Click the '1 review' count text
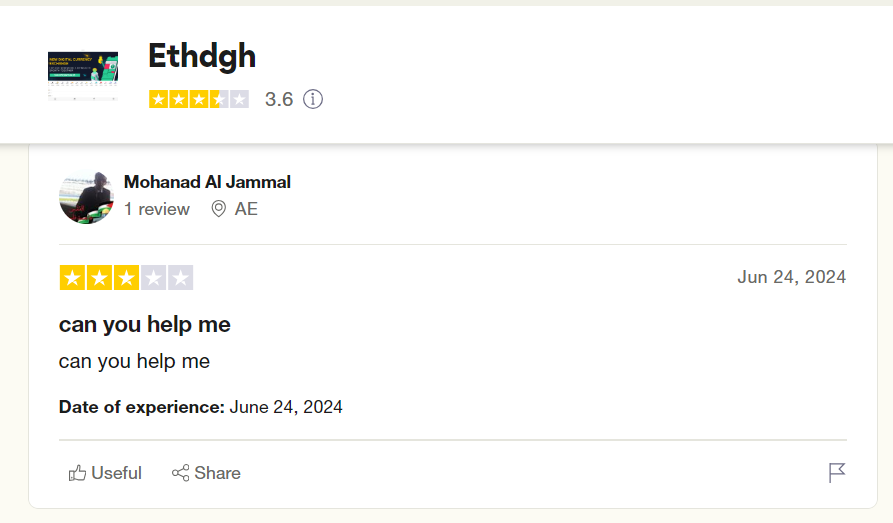The image size is (893, 523). click(157, 209)
